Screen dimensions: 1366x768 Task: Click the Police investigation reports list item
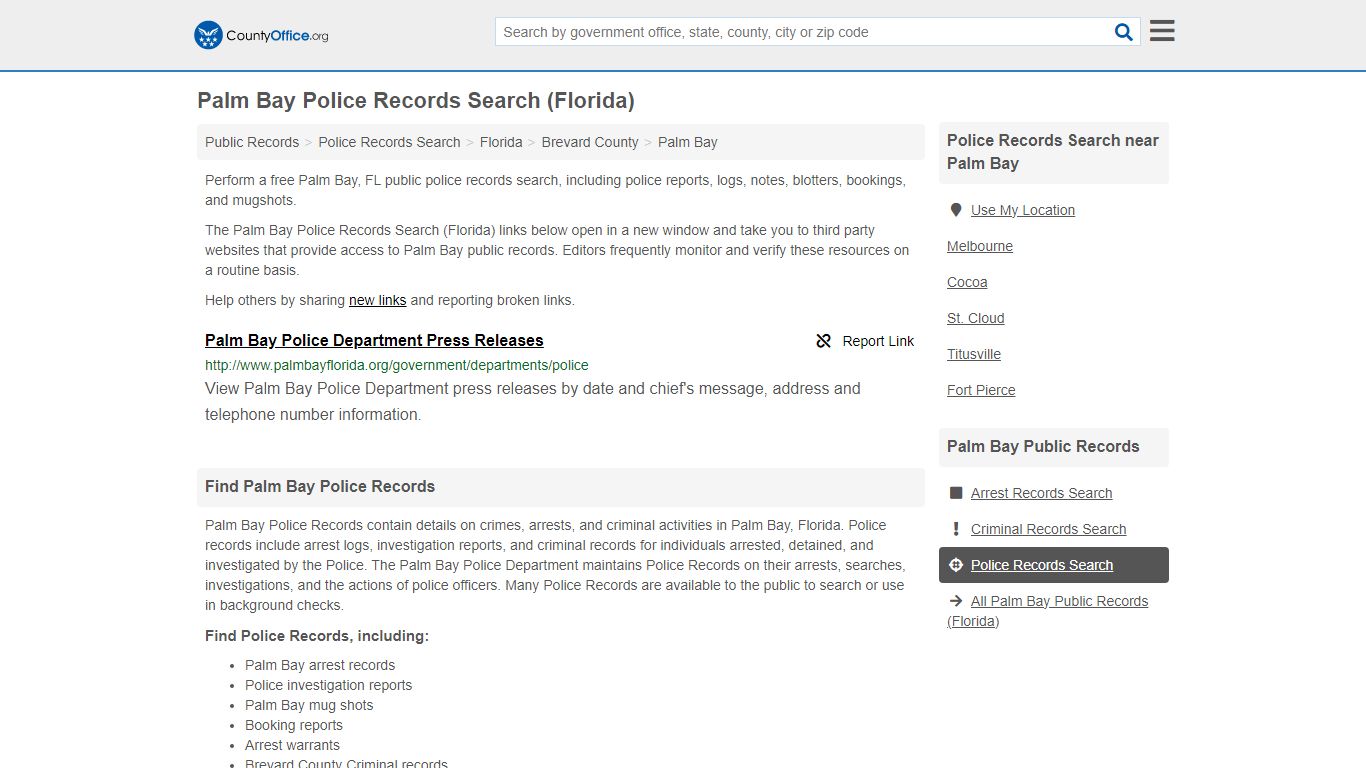[x=328, y=685]
